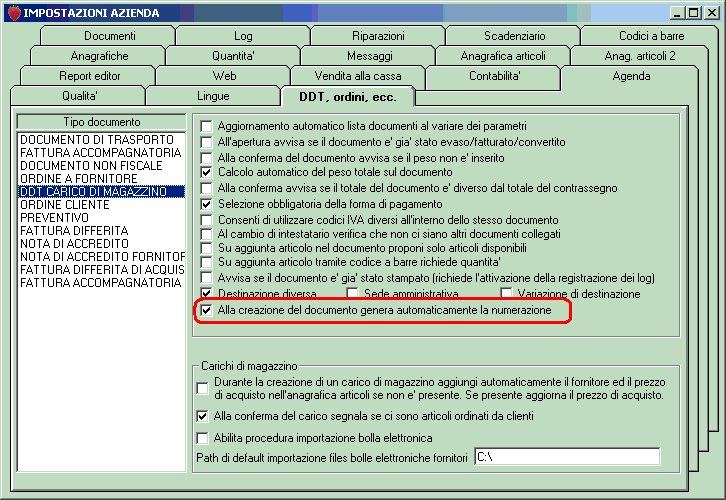The height and width of the screenshot is (500, 726).
Task: Open the Lingue tab
Action: click(x=213, y=95)
